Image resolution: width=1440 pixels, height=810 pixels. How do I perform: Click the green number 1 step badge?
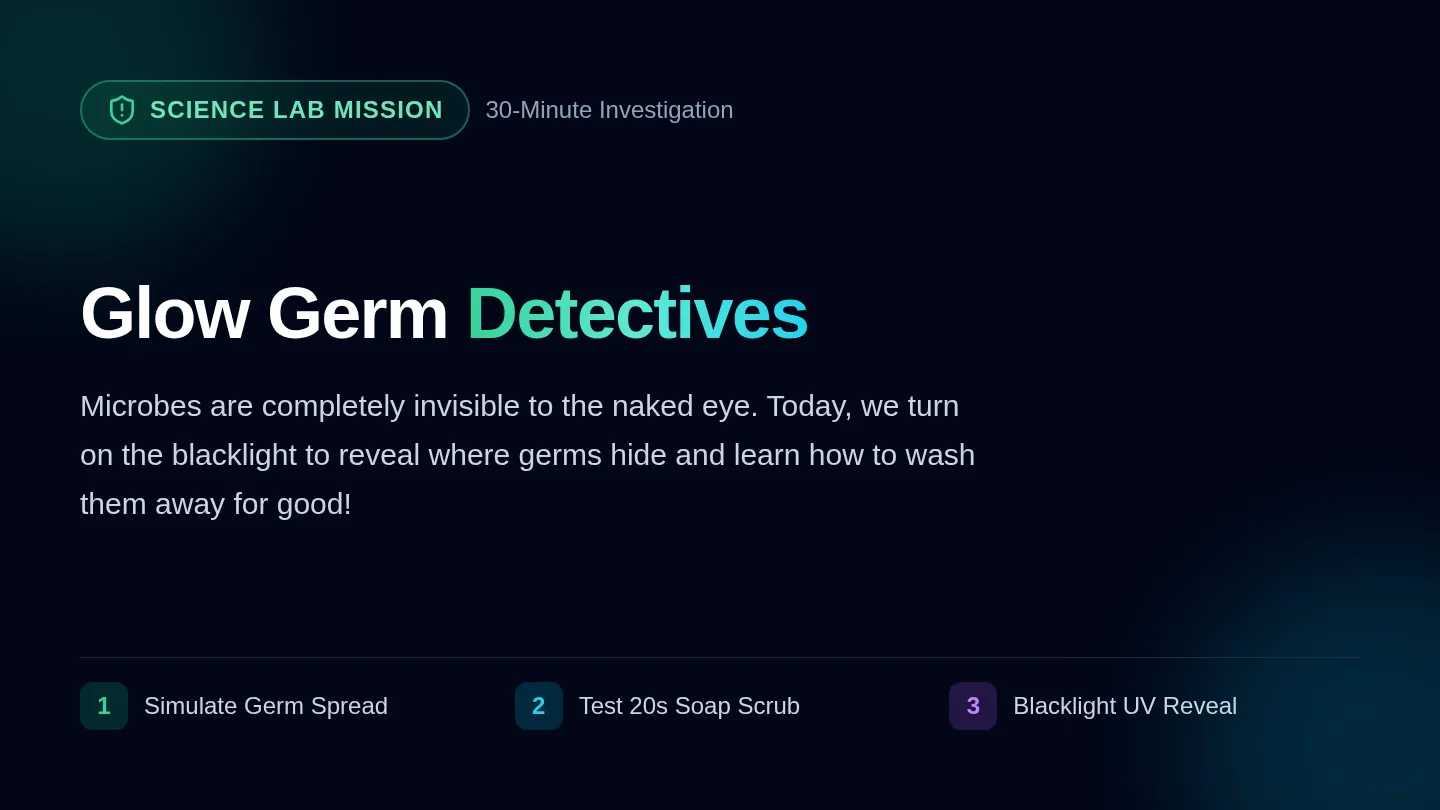[104, 706]
